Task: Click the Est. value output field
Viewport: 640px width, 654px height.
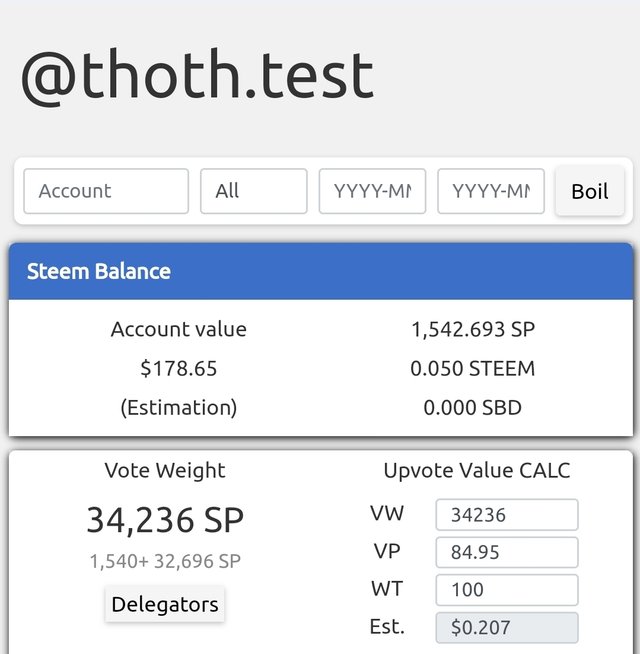Action: click(507, 628)
